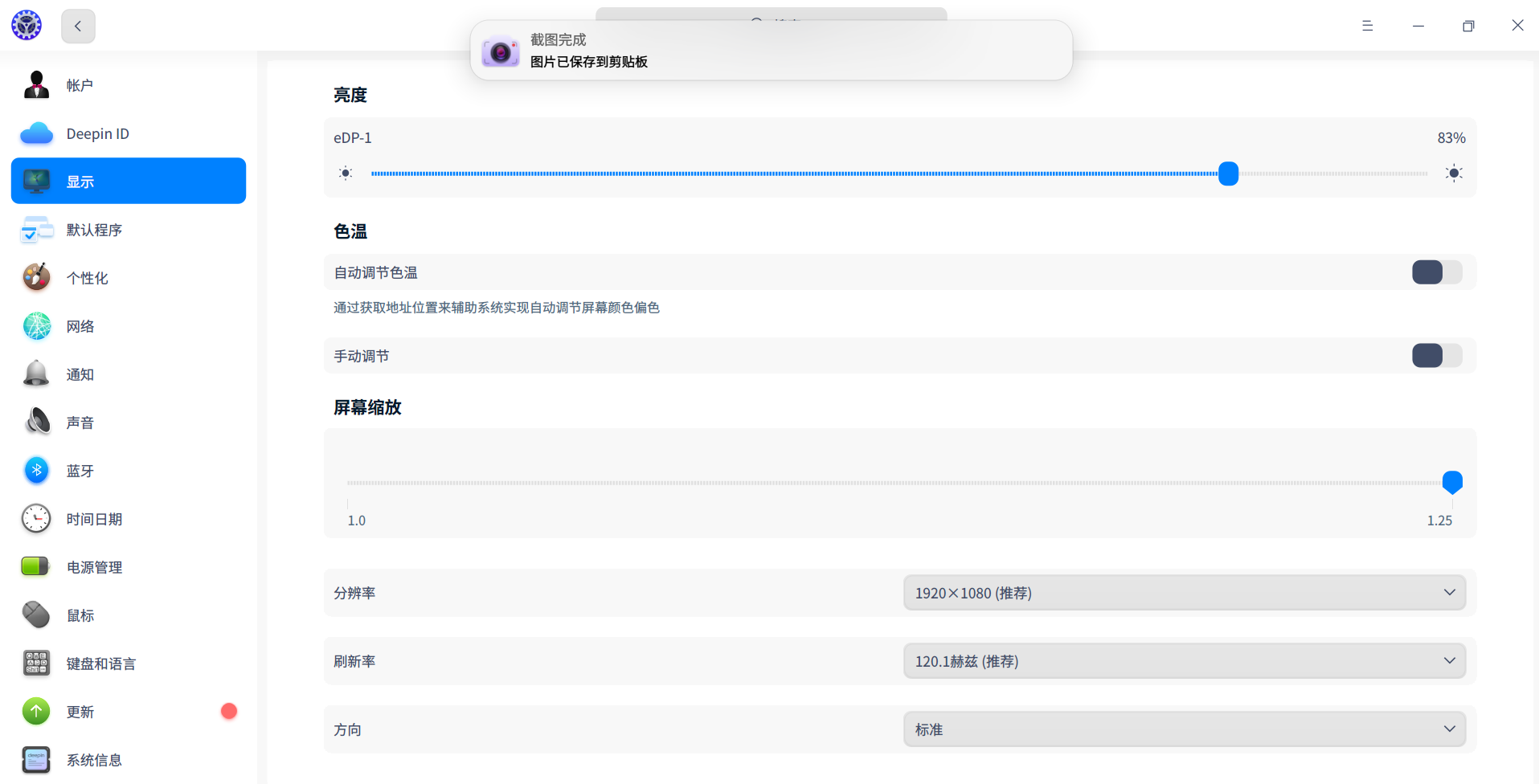Click the low brightness sun icon
The height and width of the screenshot is (784, 1539).
[346, 173]
